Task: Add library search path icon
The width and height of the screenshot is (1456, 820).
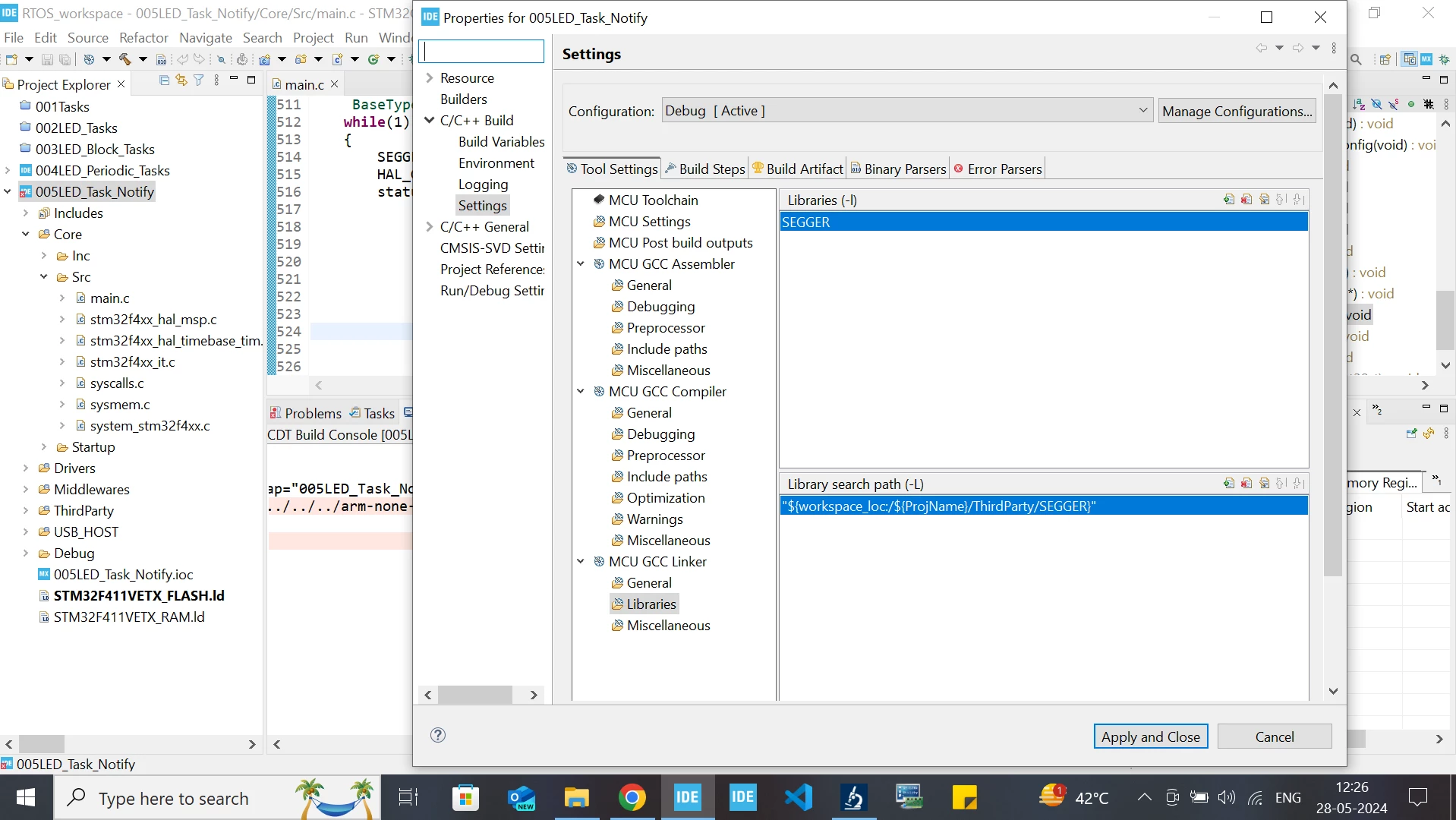Action: 1229,484
